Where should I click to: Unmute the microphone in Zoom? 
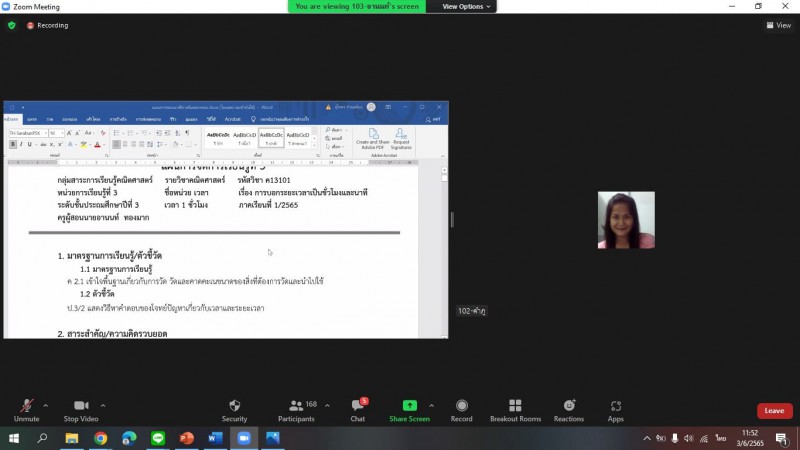[26, 408]
